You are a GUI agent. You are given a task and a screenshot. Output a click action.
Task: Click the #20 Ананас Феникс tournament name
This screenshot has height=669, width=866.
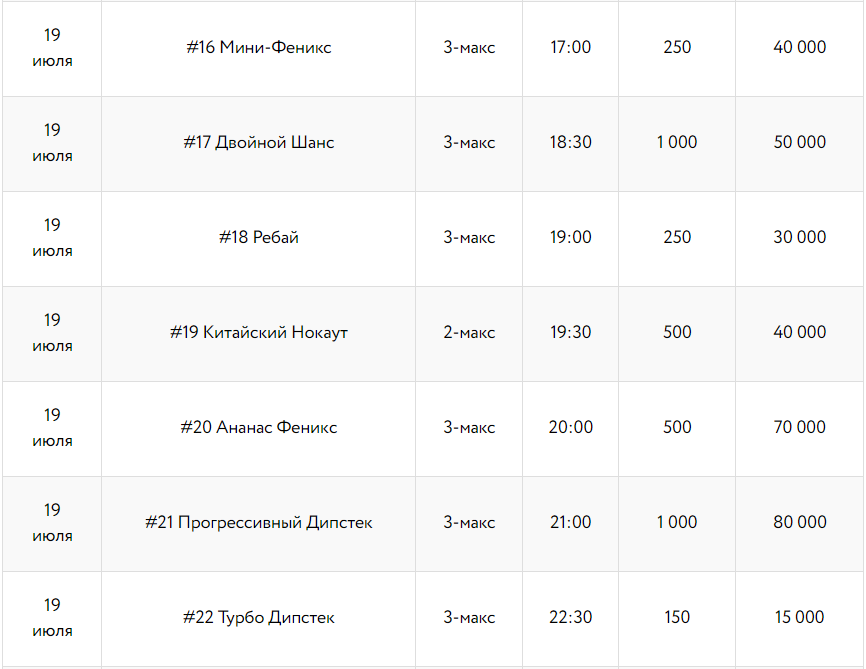[x=259, y=427]
